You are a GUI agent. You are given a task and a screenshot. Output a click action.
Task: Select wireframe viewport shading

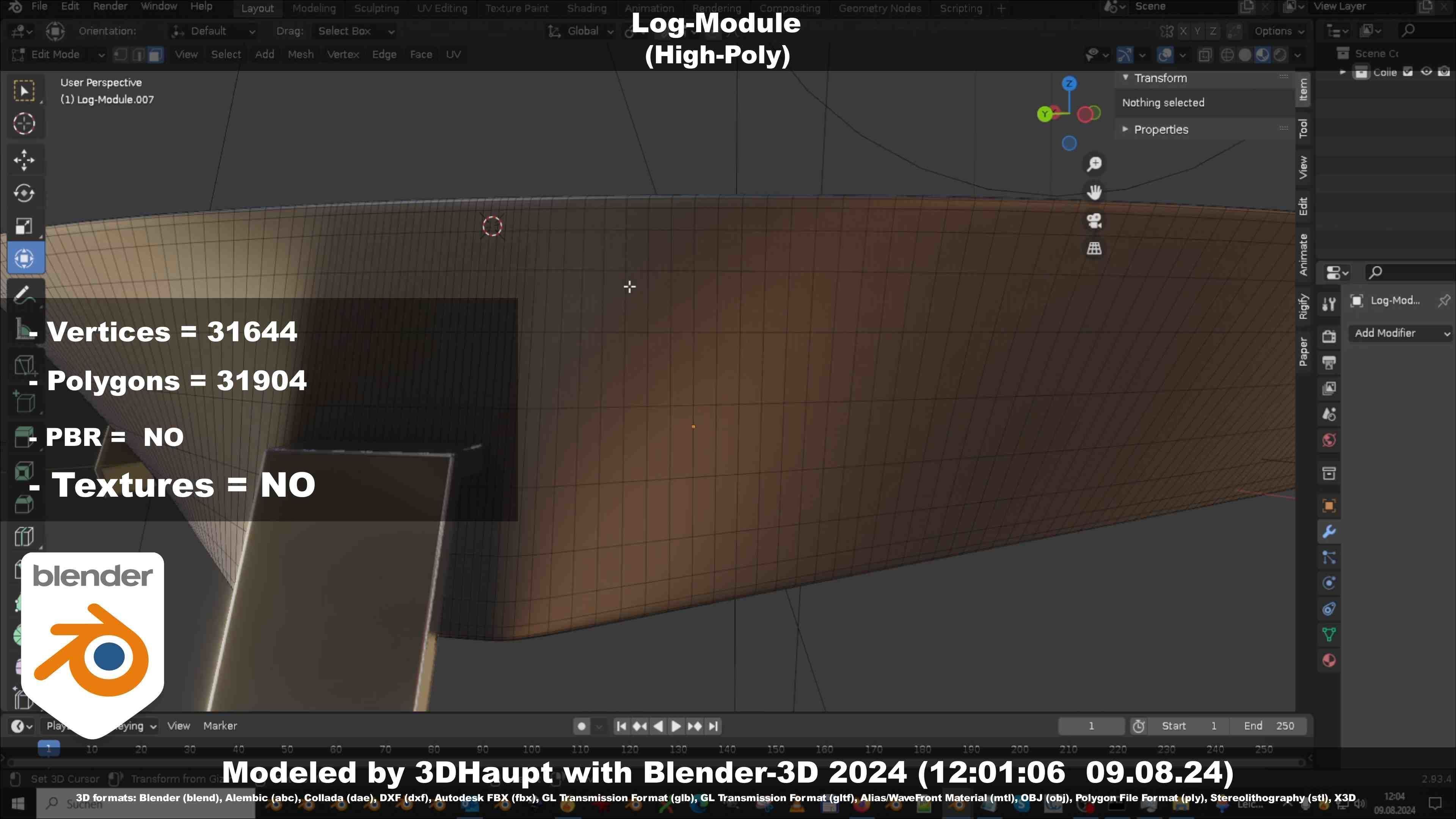1227,55
